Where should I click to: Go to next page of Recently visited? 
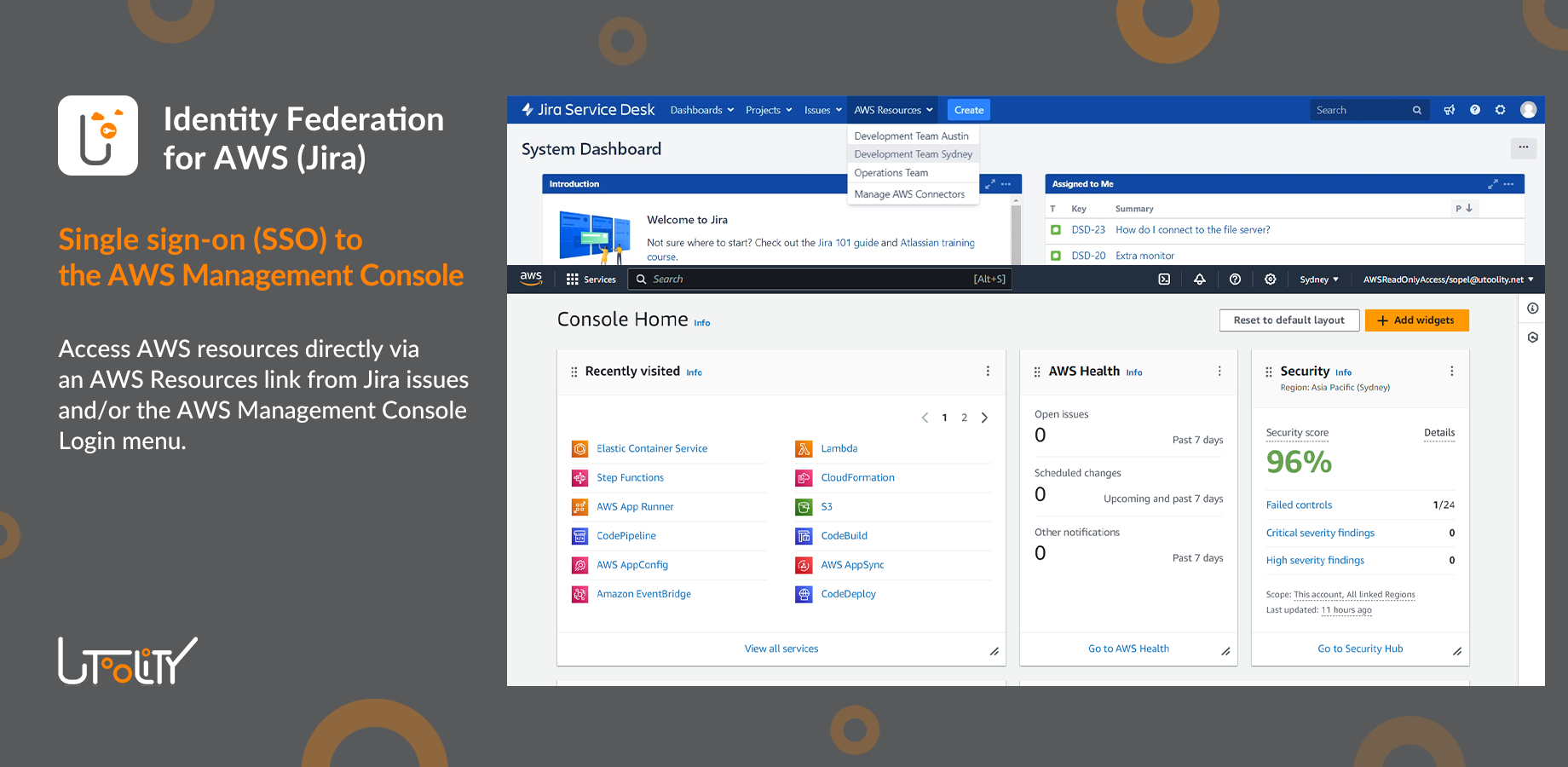point(984,418)
